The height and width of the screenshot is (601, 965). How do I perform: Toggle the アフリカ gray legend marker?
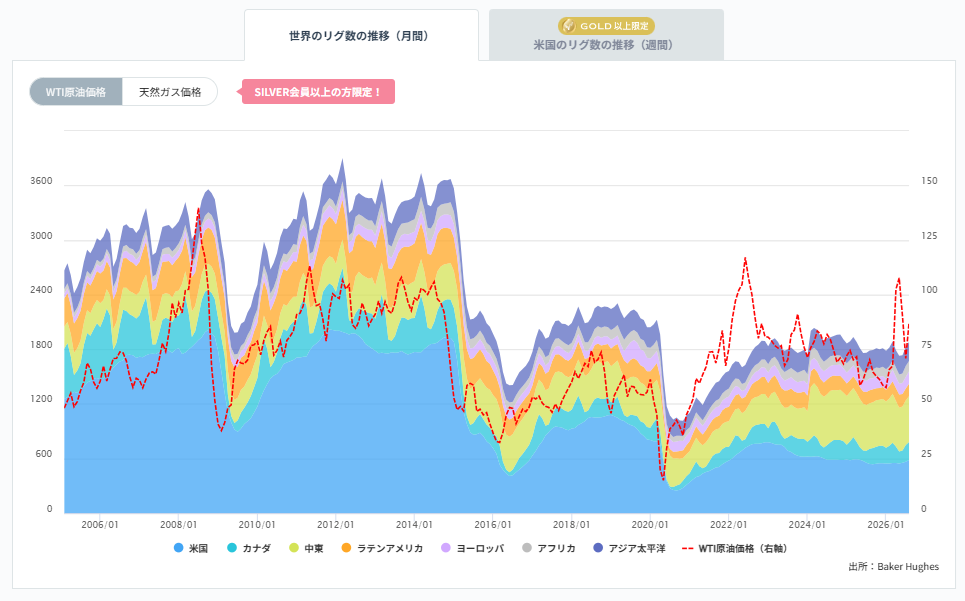coord(527,547)
